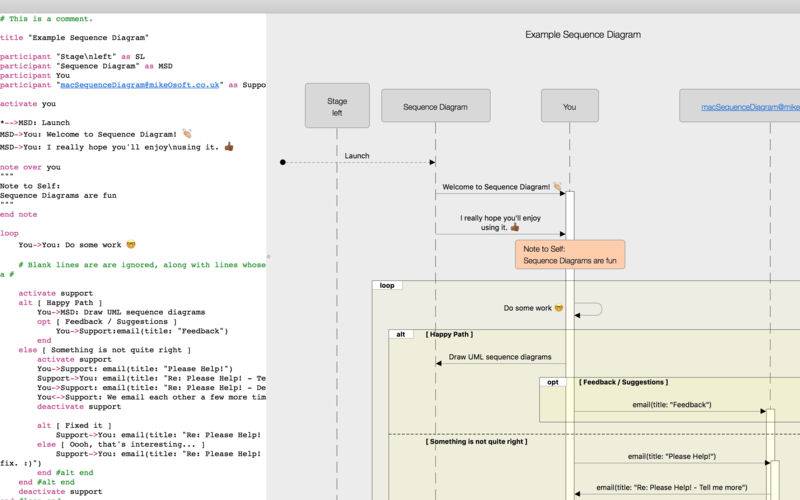
Task: Click the note over you code line
Action: click(30, 167)
